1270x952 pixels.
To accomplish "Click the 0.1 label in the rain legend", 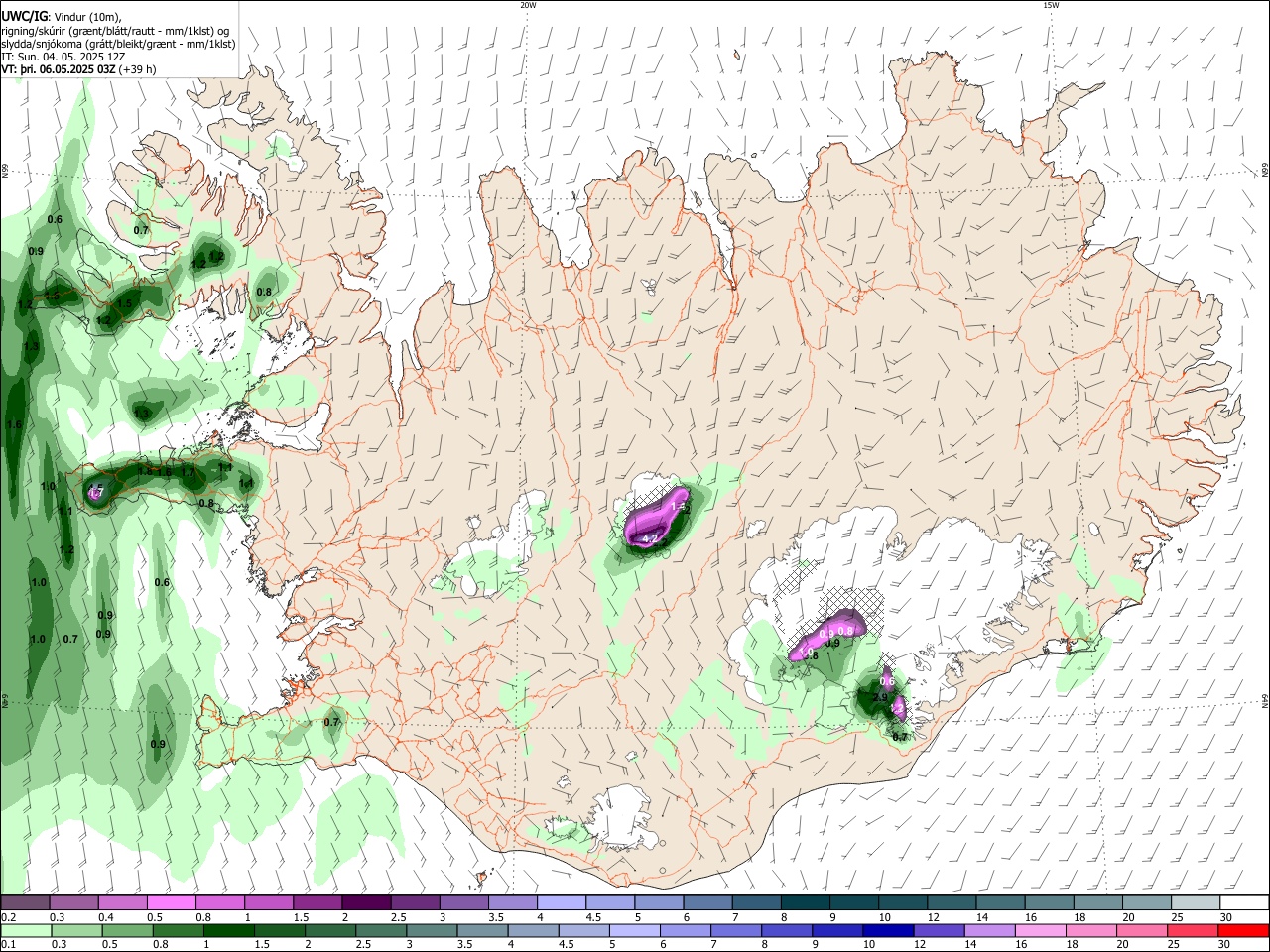I will [x=7, y=944].
